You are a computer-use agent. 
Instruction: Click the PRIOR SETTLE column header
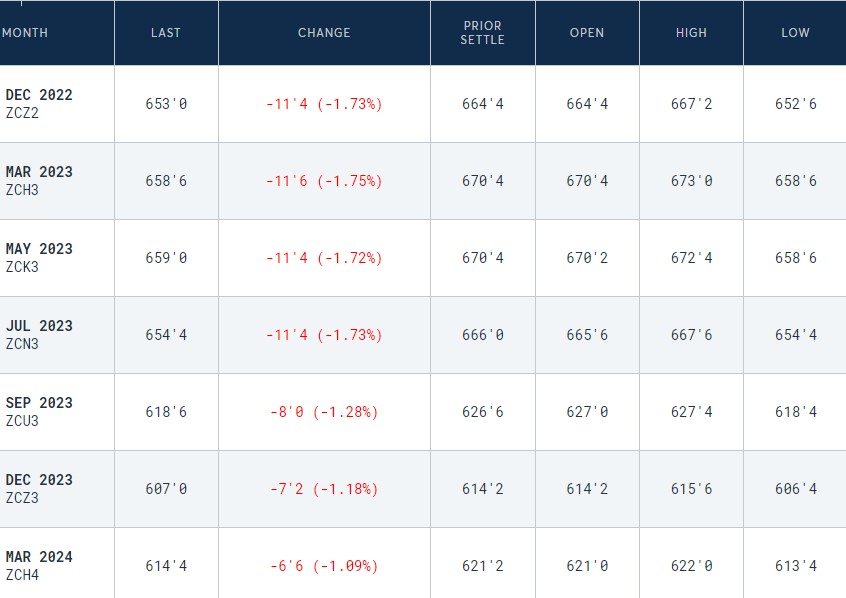pos(483,33)
